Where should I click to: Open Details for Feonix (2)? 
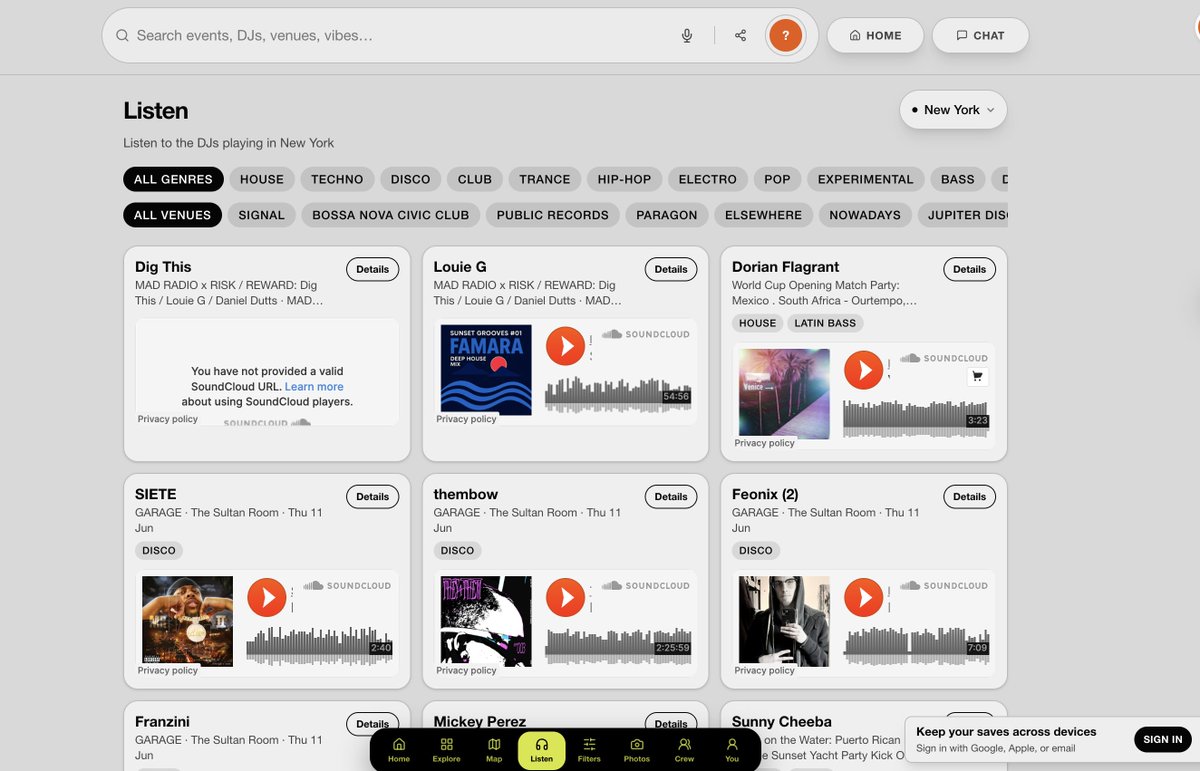(x=969, y=496)
